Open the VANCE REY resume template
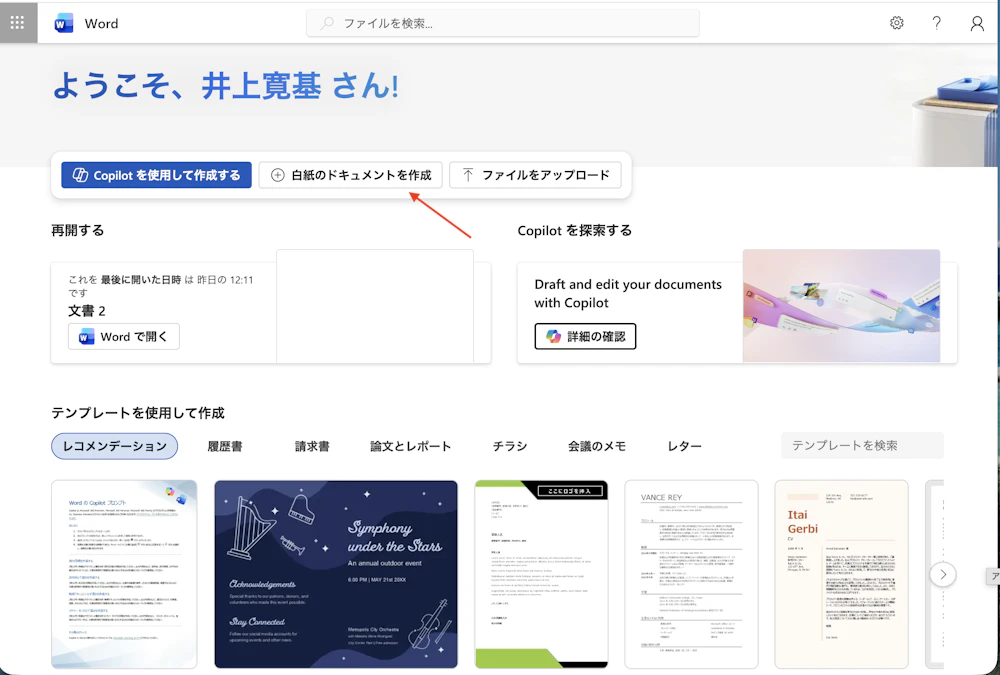Image resolution: width=1000 pixels, height=675 pixels. point(691,574)
